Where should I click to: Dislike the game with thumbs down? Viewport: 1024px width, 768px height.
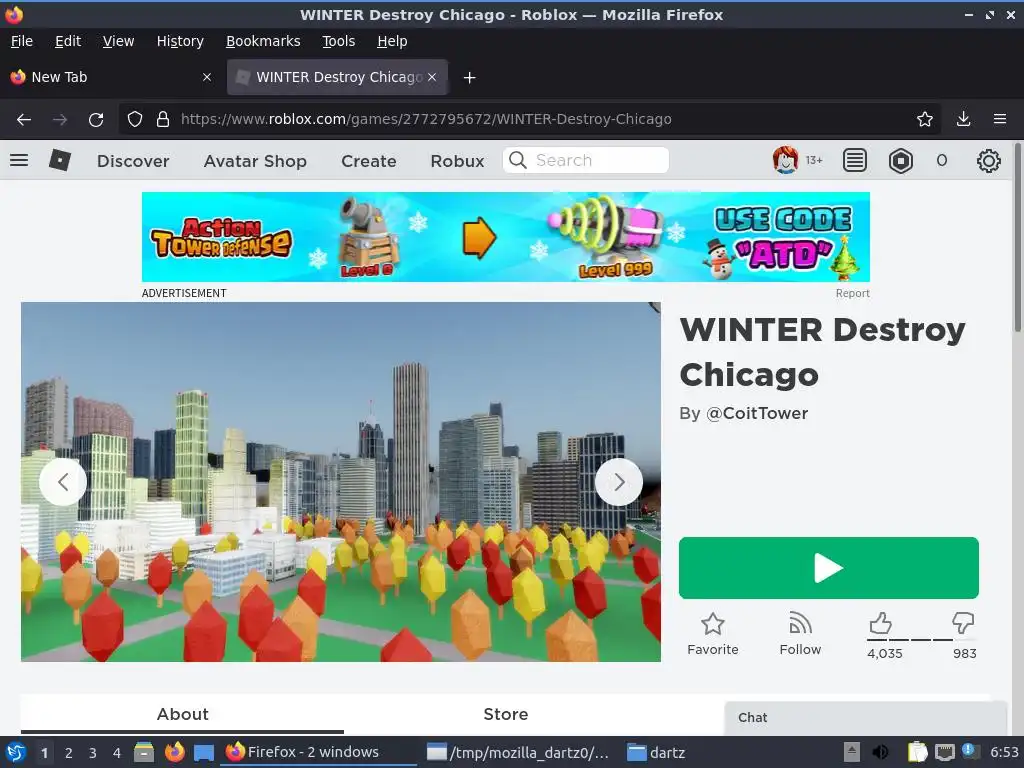963,622
